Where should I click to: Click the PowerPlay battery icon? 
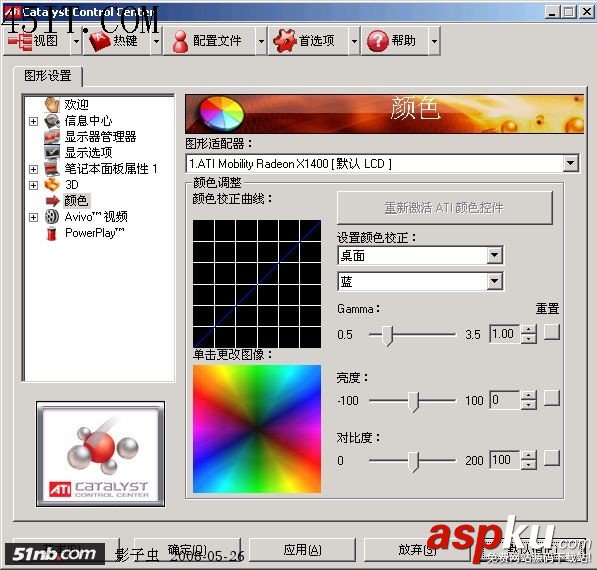[51, 233]
